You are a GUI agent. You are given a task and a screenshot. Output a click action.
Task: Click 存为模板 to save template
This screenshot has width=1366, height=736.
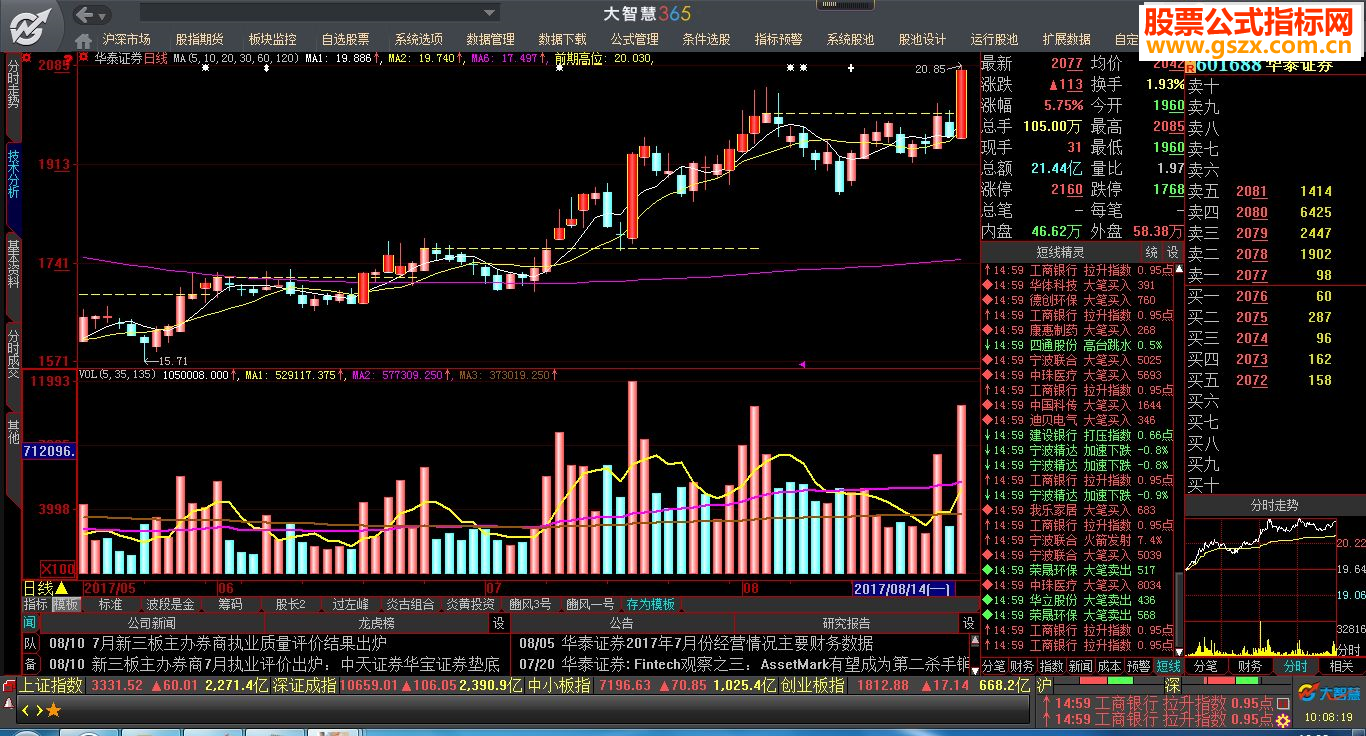(x=650, y=604)
